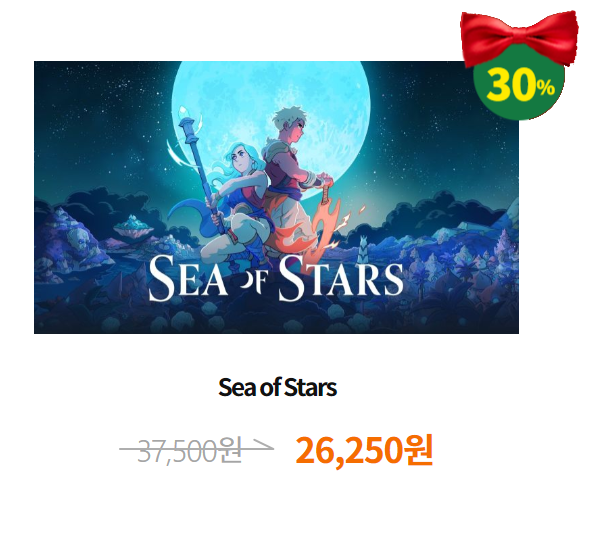Click the floating island in the artwork
Screen dimensions: 600x543
click(x=134, y=227)
